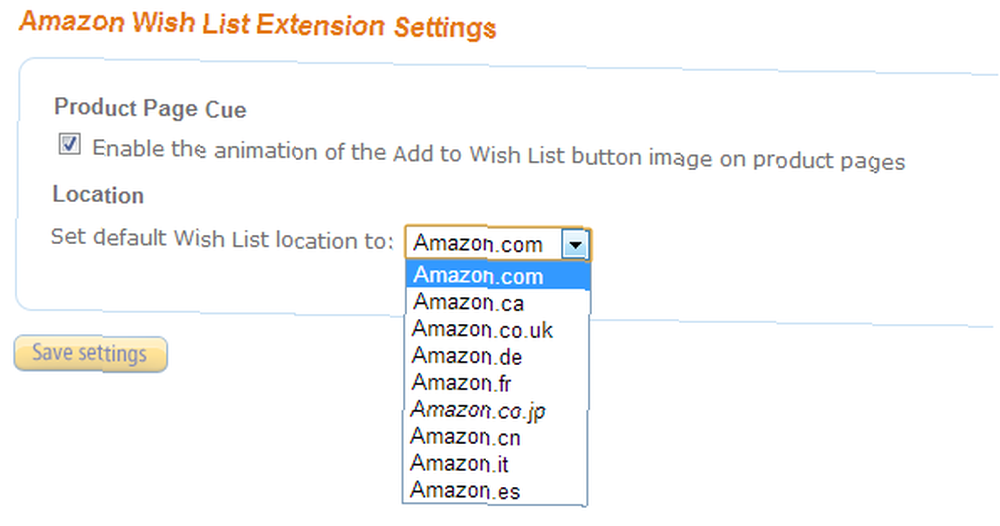Screen dimensions: 1000x526
Task: Click the Location section heading
Action: pyautogui.click(x=98, y=194)
